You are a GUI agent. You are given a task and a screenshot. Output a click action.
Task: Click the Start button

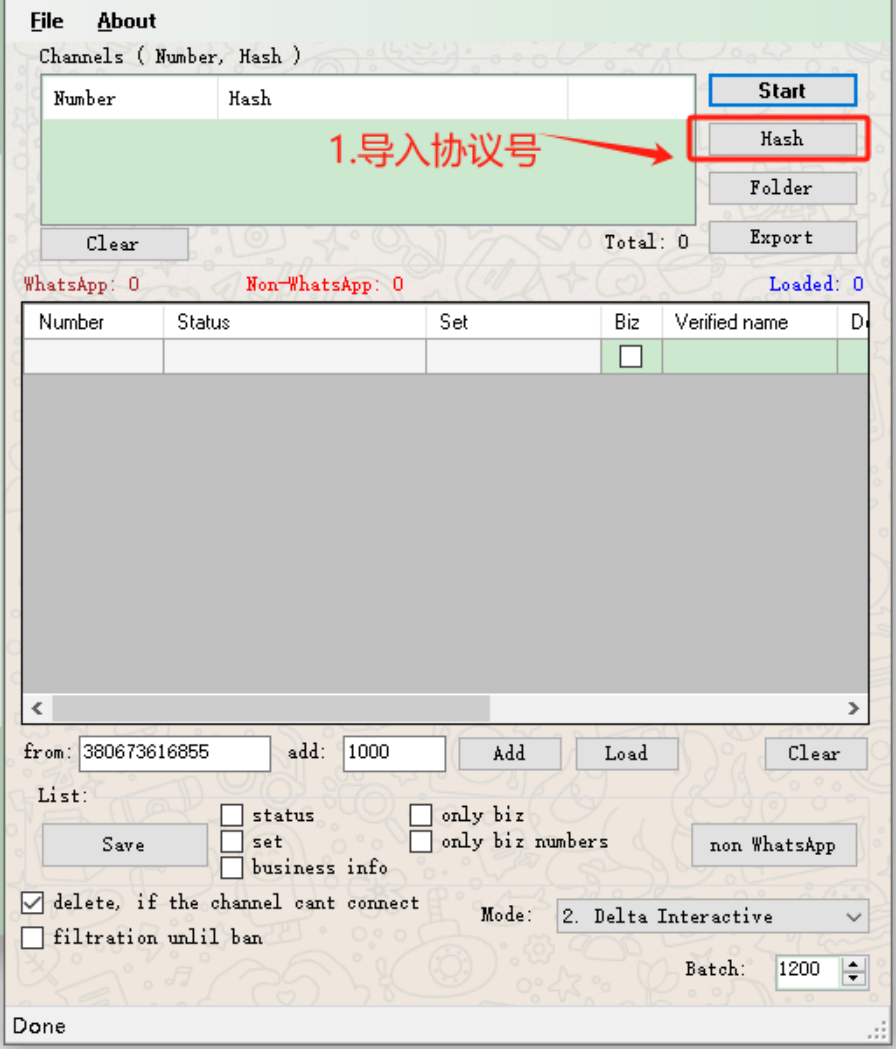click(782, 90)
